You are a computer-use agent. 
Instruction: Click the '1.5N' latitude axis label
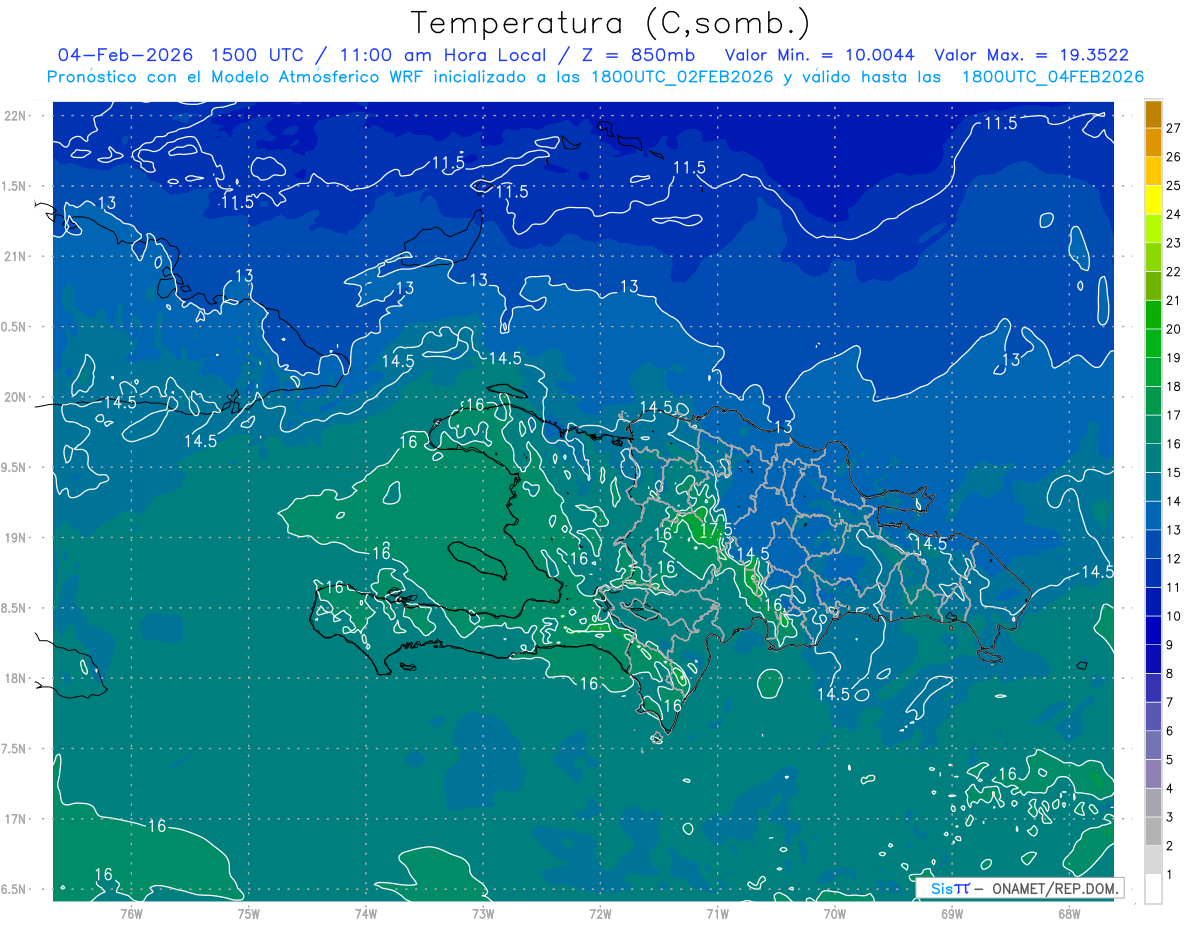pyautogui.click(x=15, y=186)
